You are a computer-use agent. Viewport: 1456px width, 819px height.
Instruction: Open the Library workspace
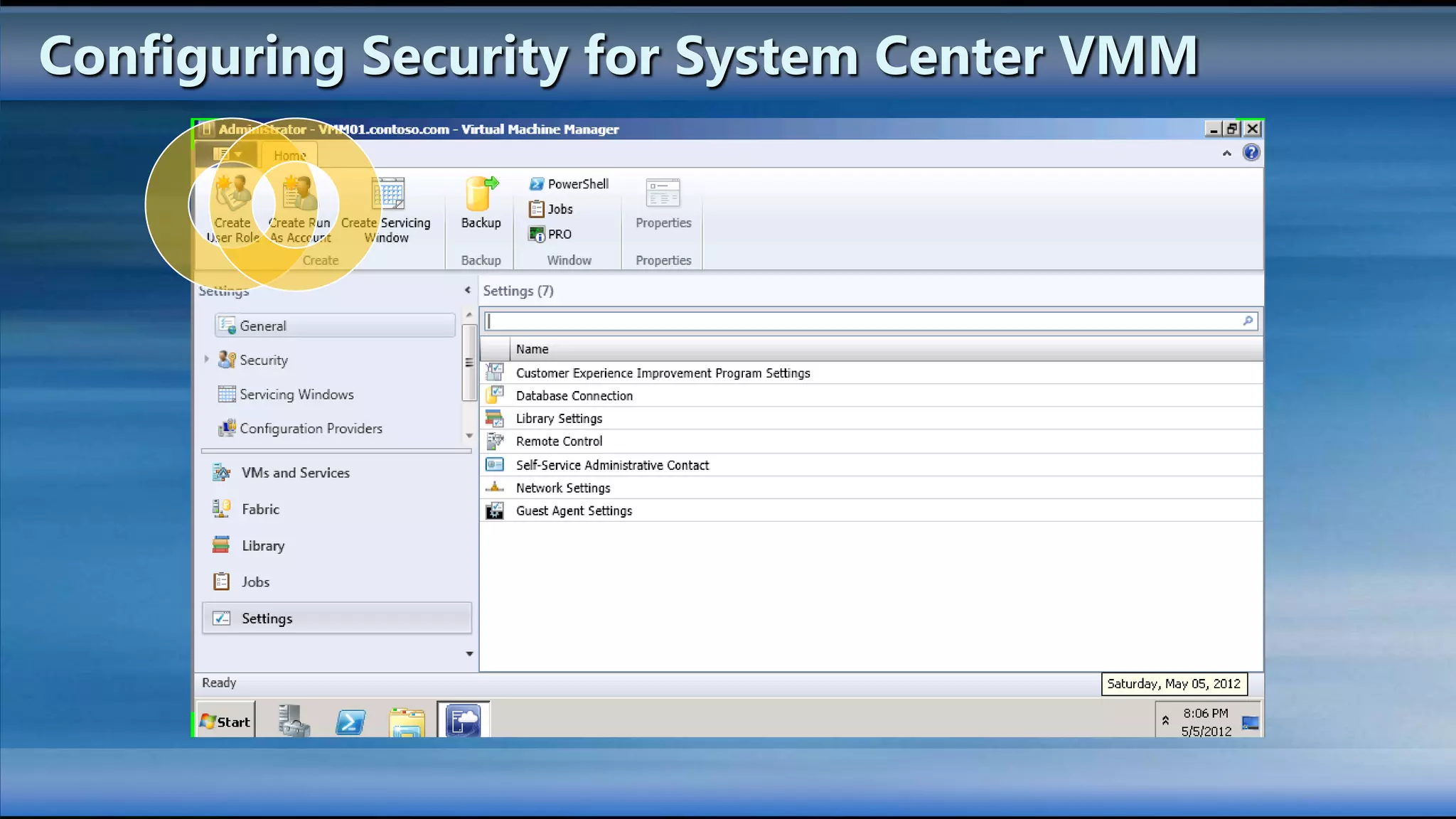(336, 545)
